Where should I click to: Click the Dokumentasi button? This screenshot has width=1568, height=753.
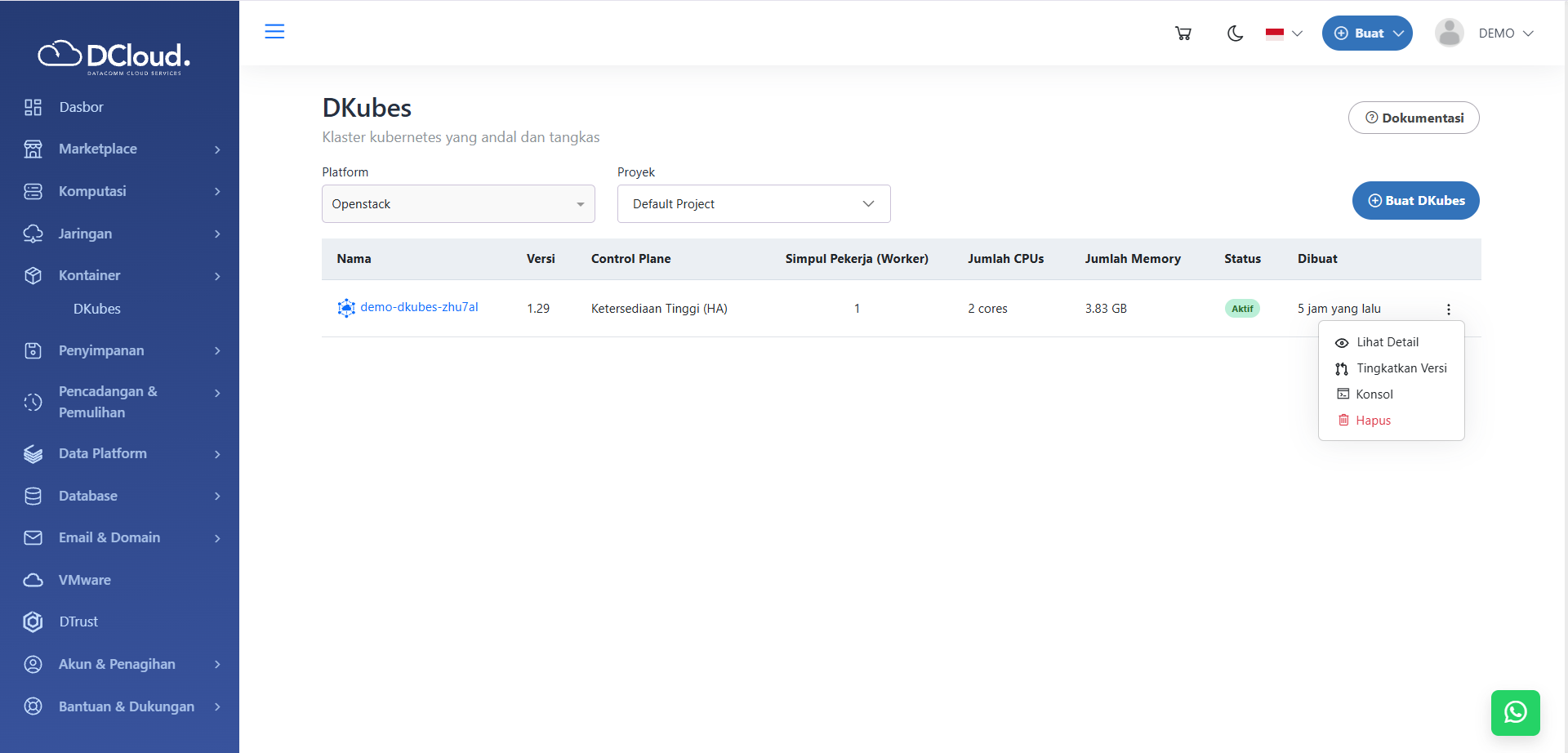(1413, 118)
